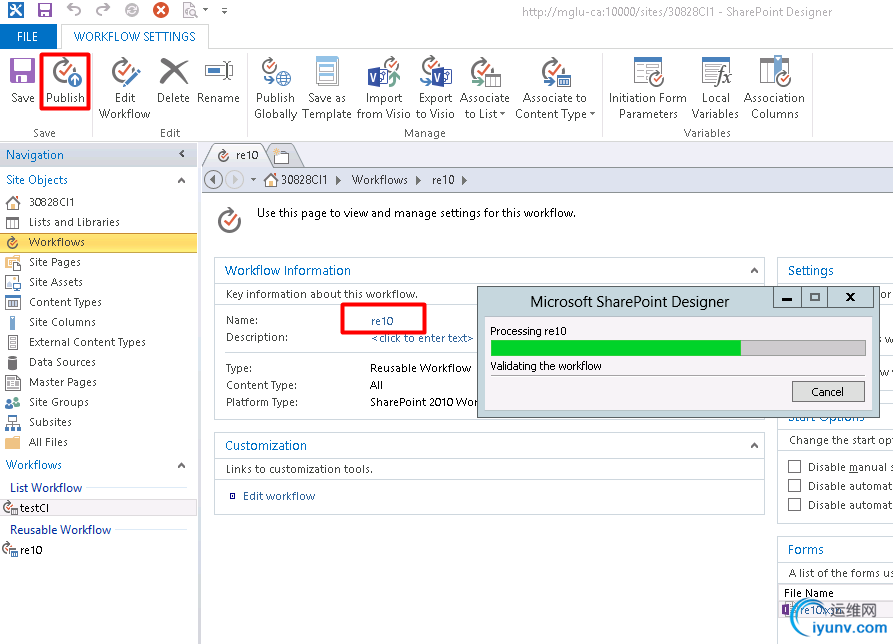This screenshot has height=644, width=893.
Task: Delete the workflow using the ribbon
Action: click(173, 80)
